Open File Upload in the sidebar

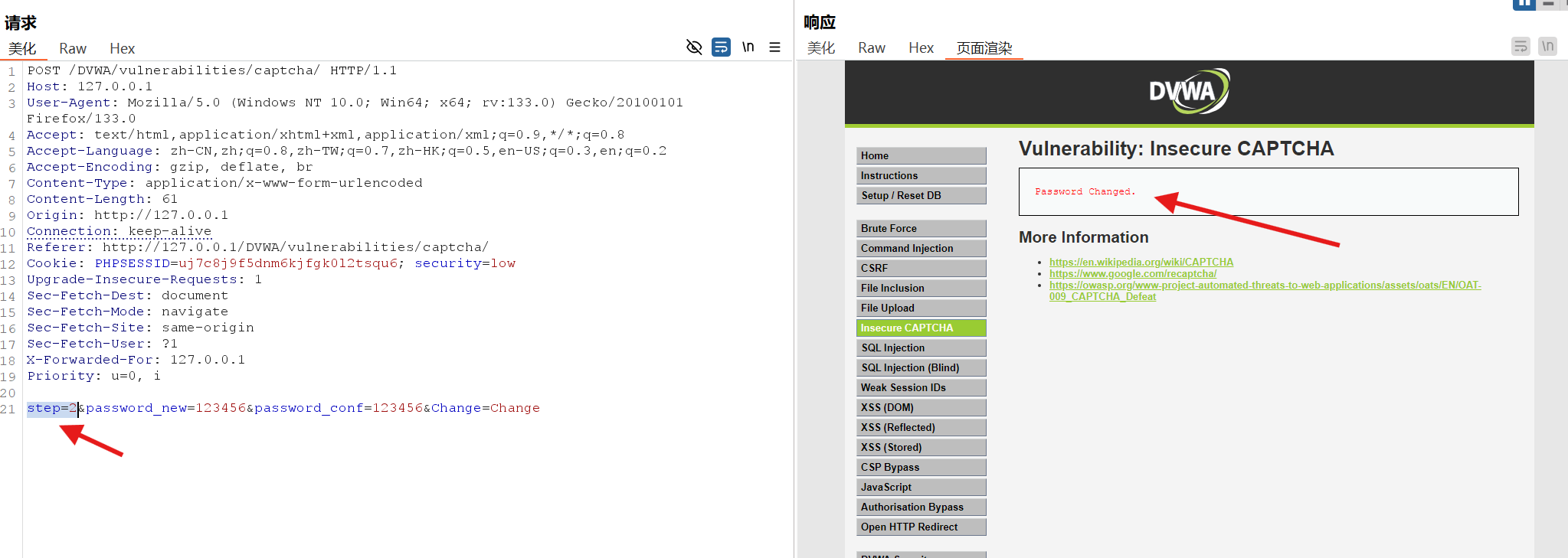(x=921, y=308)
